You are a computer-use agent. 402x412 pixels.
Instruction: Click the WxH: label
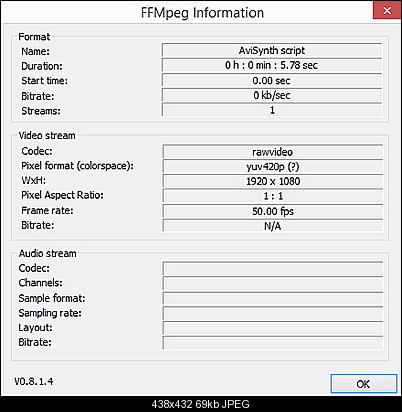34,180
